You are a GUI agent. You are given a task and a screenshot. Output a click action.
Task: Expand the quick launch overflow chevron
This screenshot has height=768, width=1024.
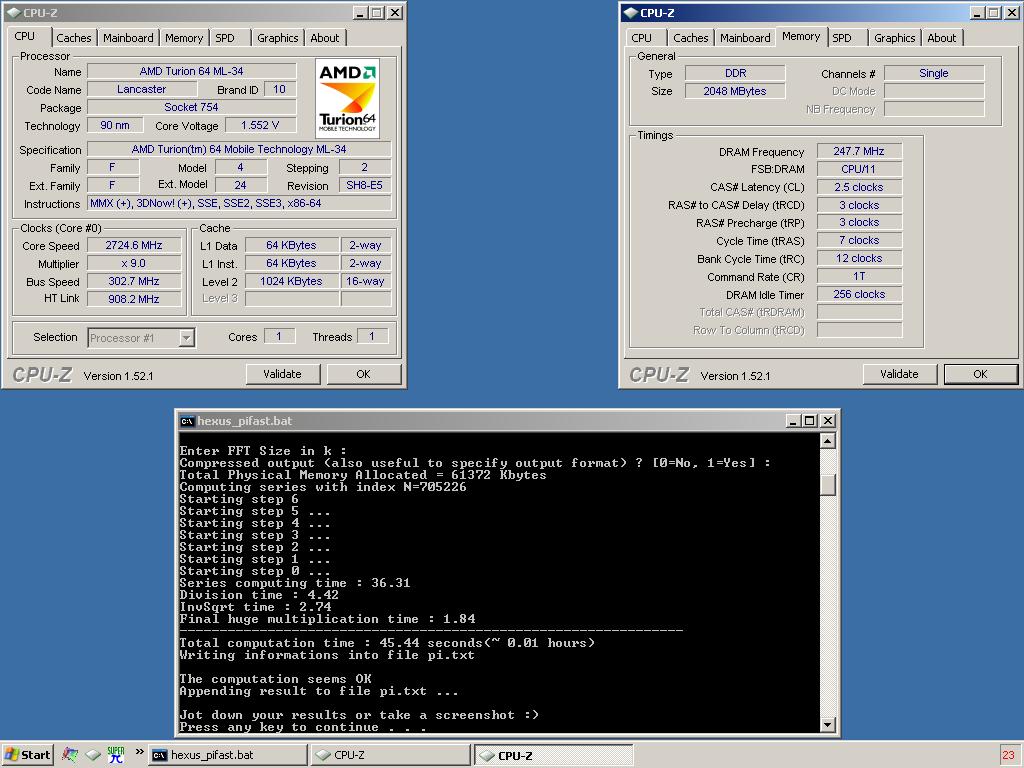[x=139, y=752]
